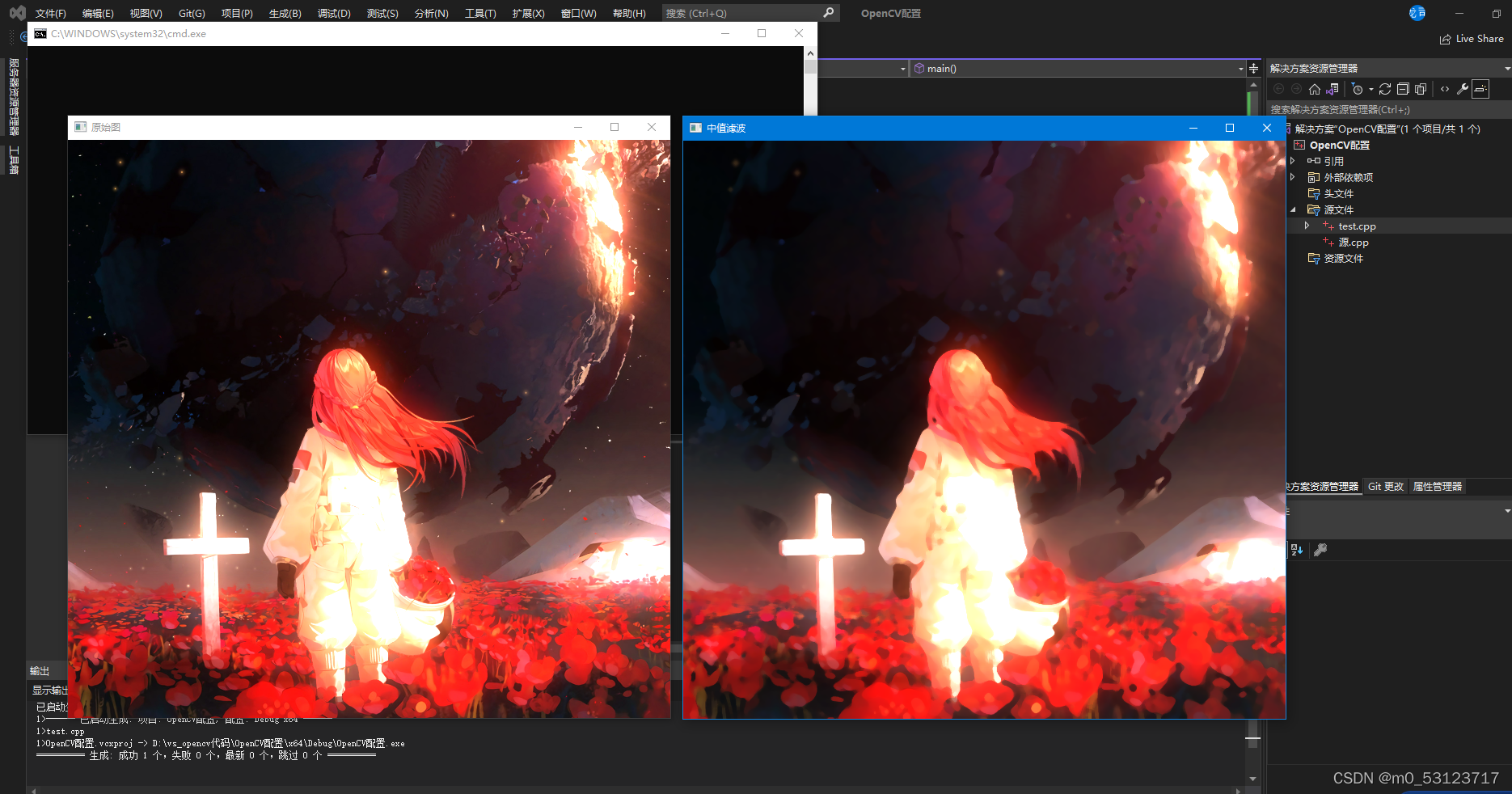
Task: Sync with active document icon in Solution Explorer
Action: [1385, 89]
